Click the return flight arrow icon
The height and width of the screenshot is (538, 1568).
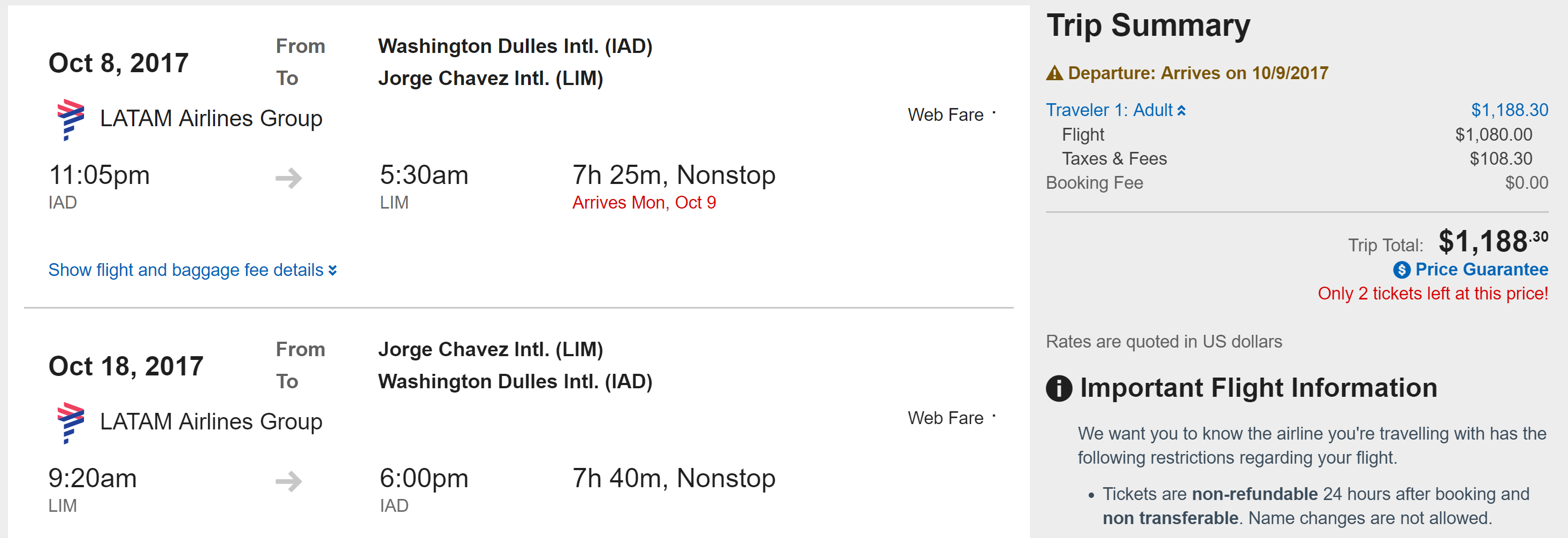click(x=288, y=481)
